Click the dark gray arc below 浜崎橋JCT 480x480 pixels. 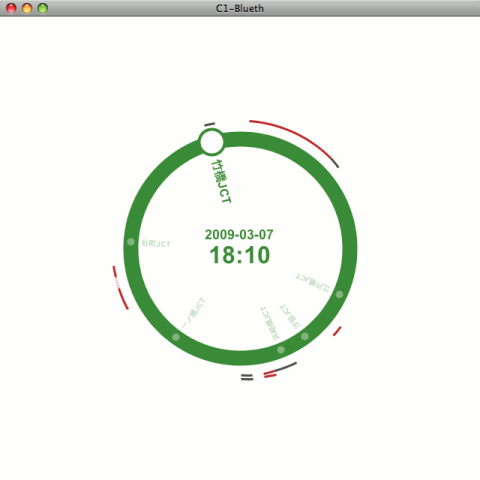point(285,367)
